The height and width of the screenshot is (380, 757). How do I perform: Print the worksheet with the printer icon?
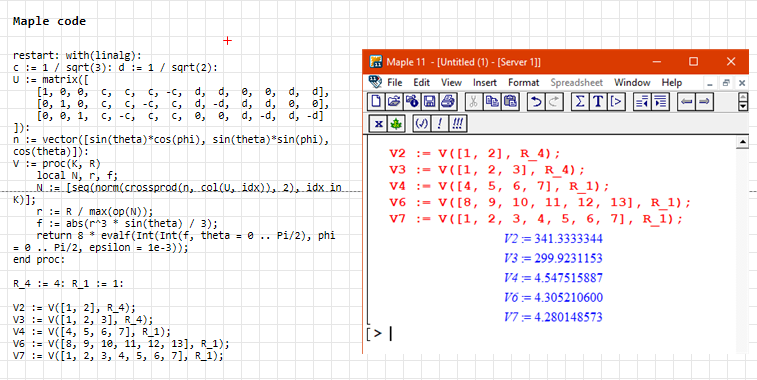point(447,101)
